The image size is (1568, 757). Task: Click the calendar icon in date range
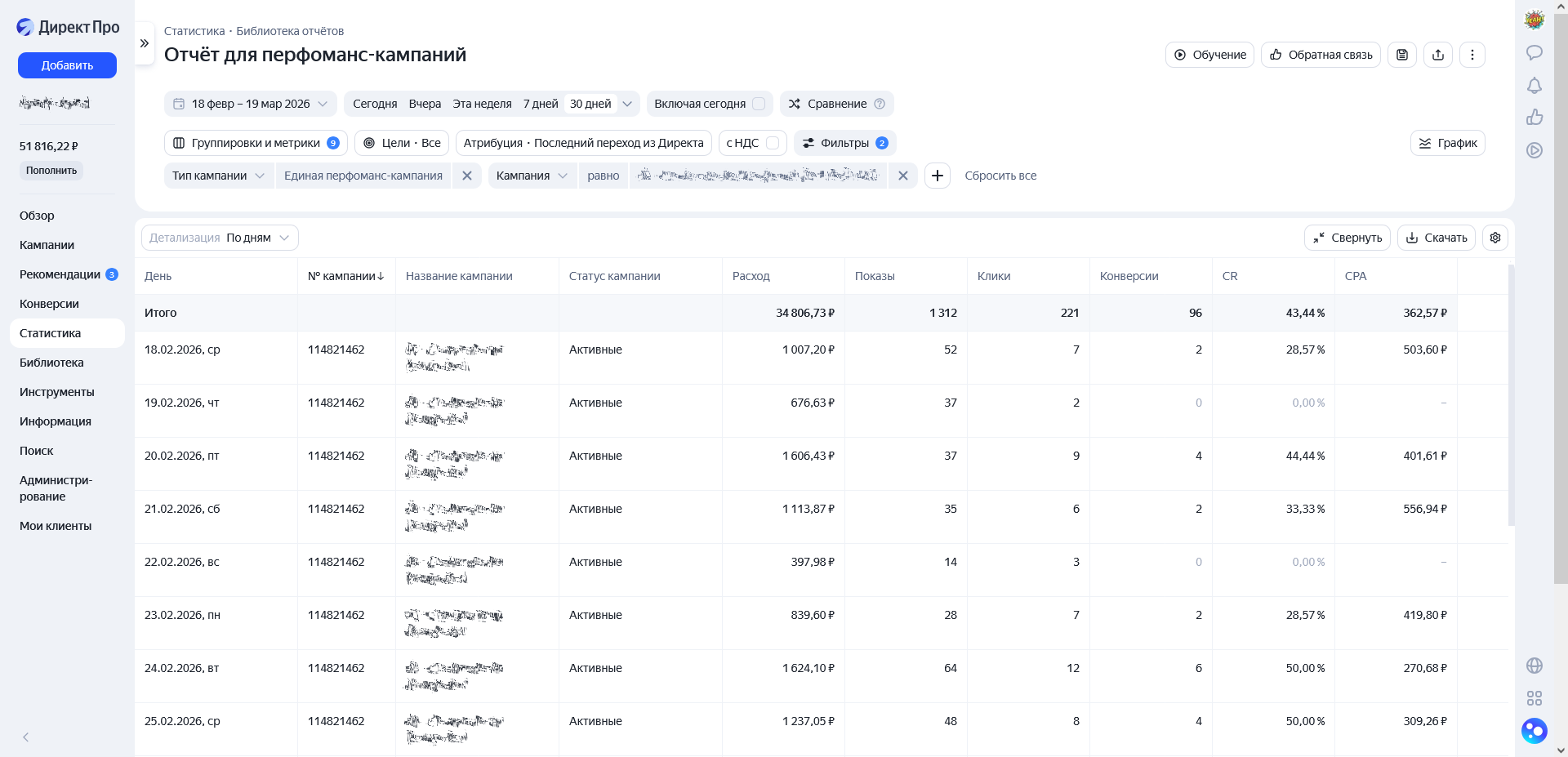pyautogui.click(x=179, y=104)
